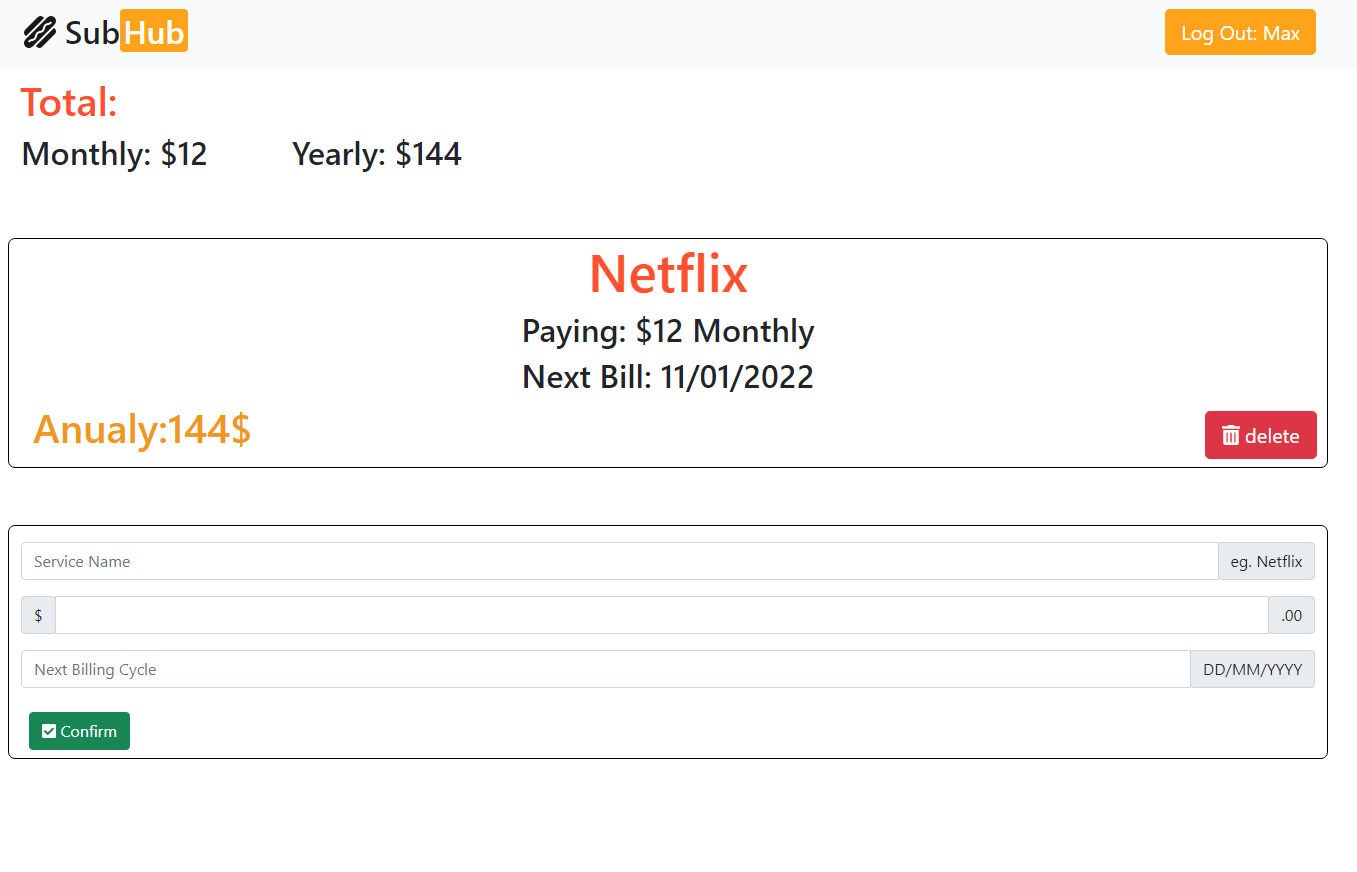Open the SubHub brand link
This screenshot has width=1357, height=872.
tap(106, 33)
